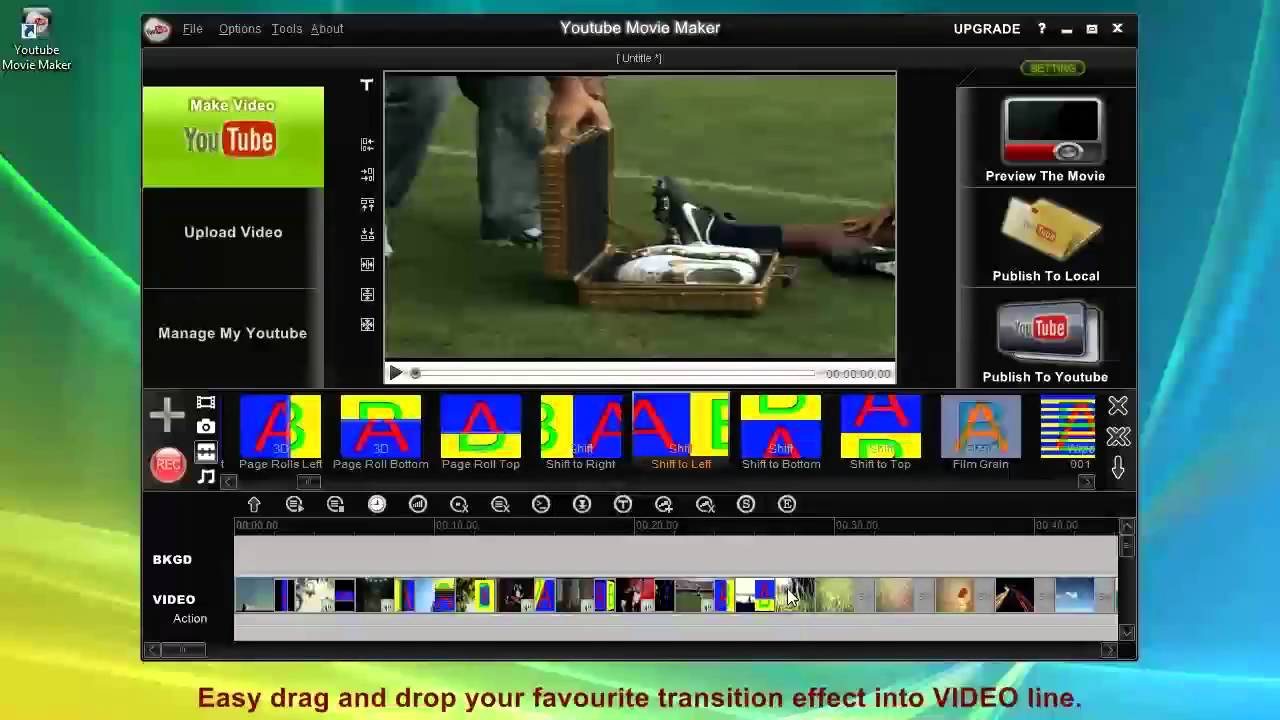Click the preview seek slider track
1280x720 pixels.
click(x=615, y=374)
